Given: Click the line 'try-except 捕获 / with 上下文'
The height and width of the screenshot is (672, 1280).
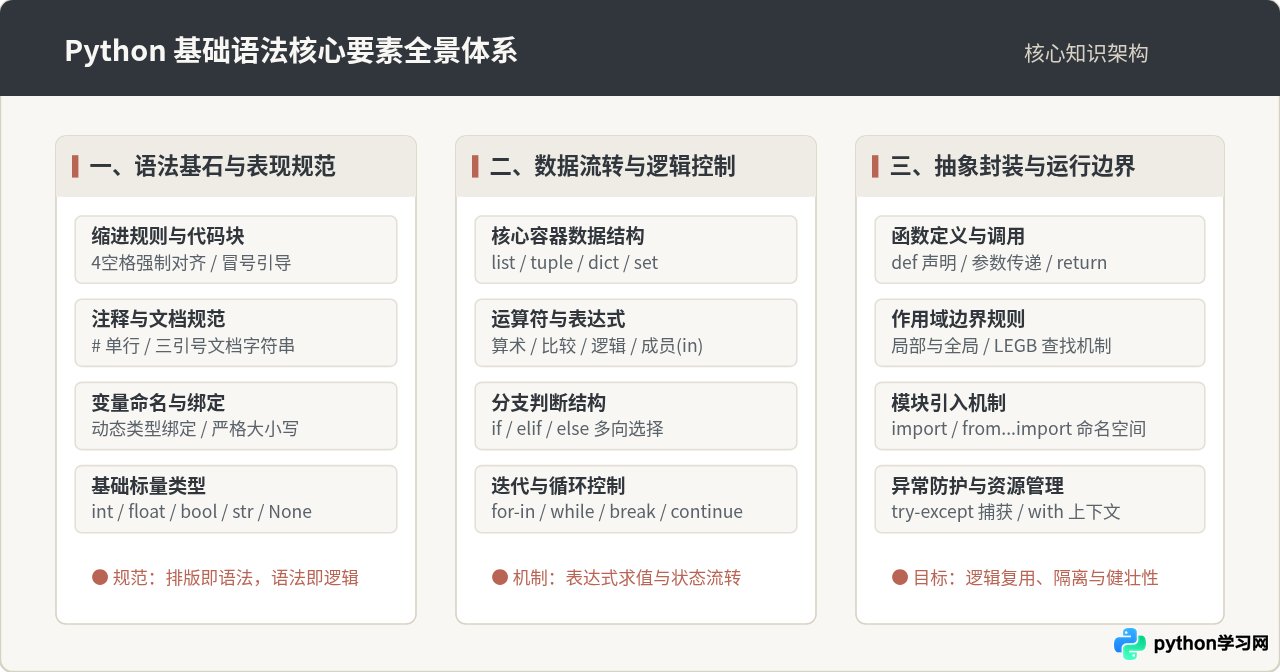Looking at the screenshot, I should [x=1005, y=512].
